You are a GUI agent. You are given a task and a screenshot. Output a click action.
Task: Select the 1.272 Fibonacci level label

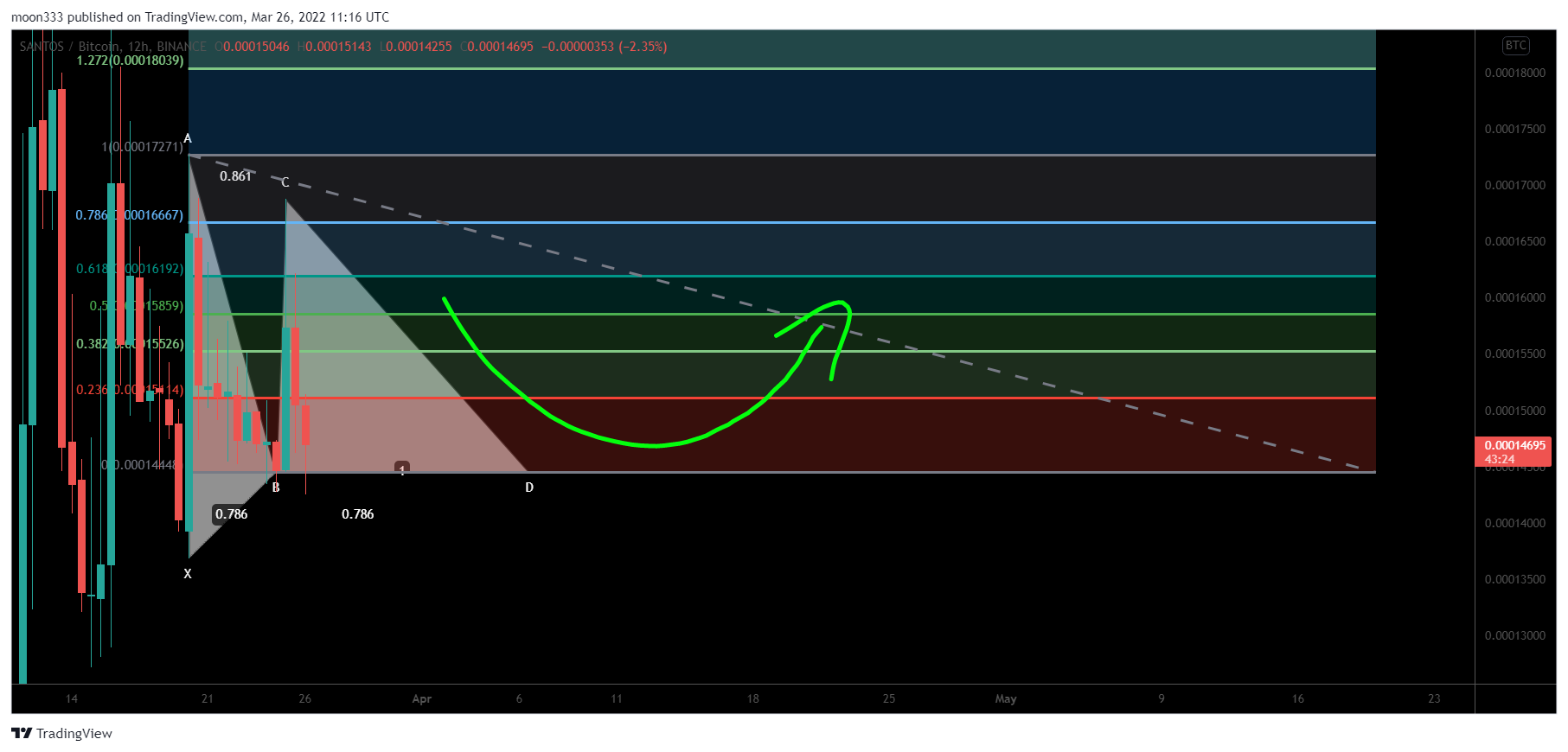pyautogui.click(x=130, y=61)
